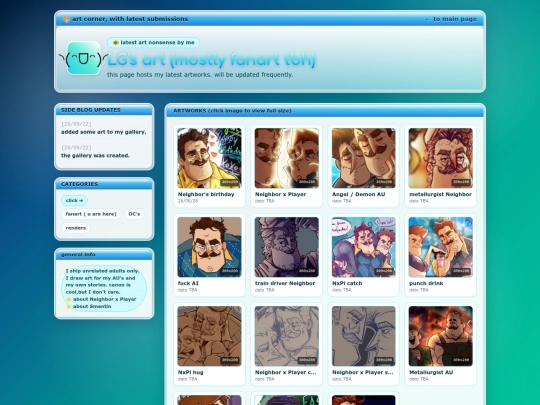Viewport: 540px width, 405px height.
Task: Click the palette icon beside 'art corner' title
Action: point(66,19)
